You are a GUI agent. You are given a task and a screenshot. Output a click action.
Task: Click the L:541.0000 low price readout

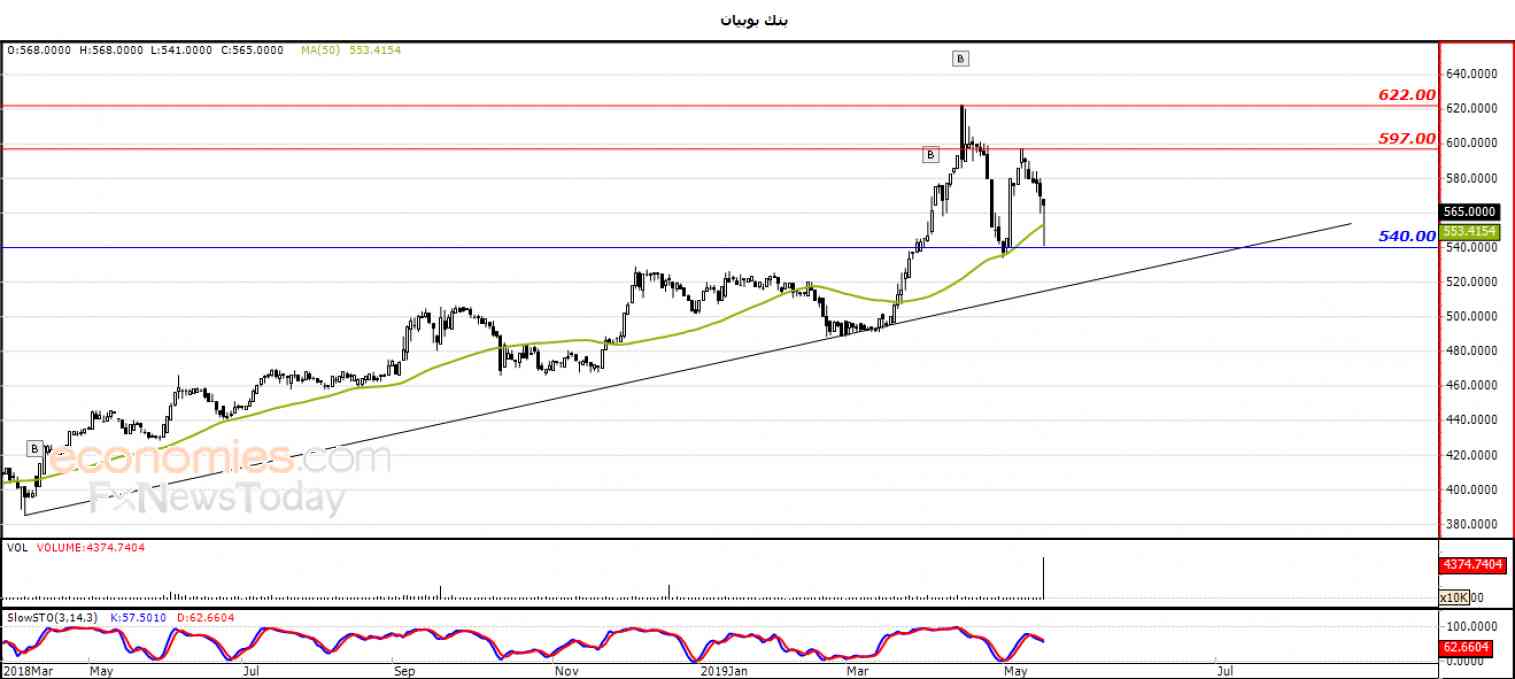pyautogui.click(x=181, y=49)
